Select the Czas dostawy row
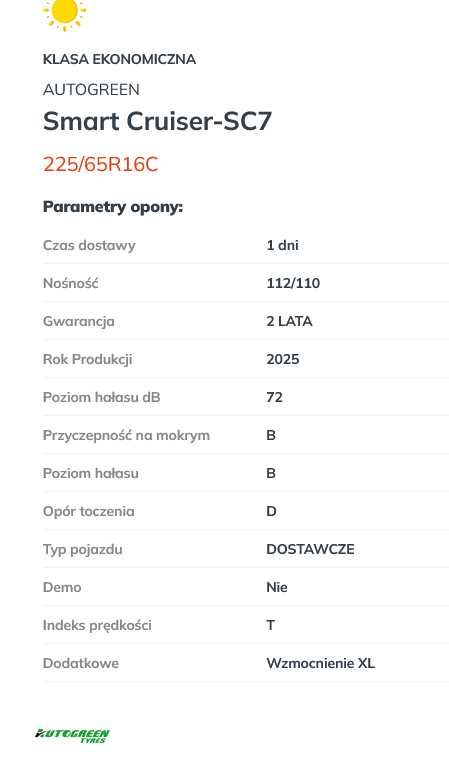Screen dimensions: 449x766 246,245
